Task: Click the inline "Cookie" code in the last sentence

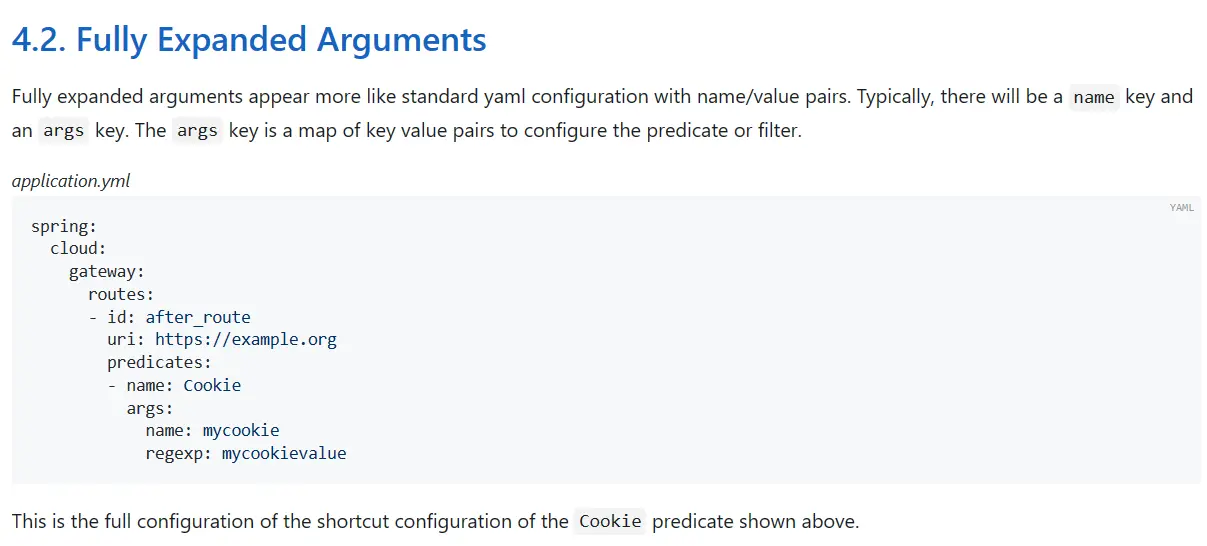Action: coord(608,522)
